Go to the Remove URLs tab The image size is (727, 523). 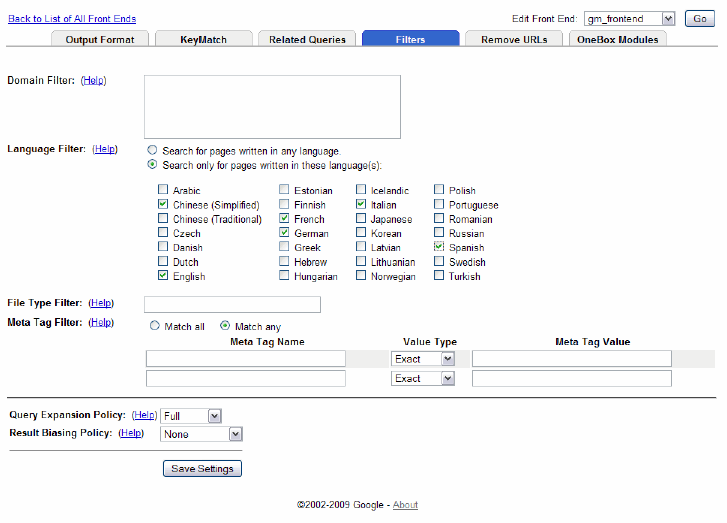[514, 39]
